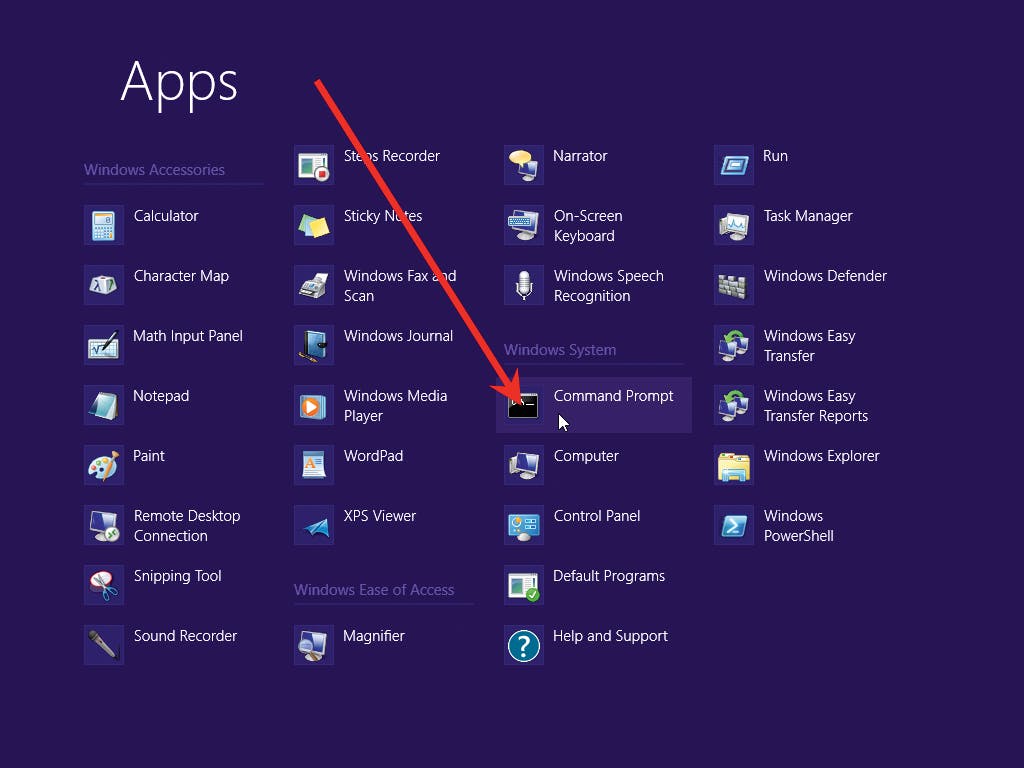Click the Windows Accessories group header
Image resolution: width=1024 pixels, height=768 pixels.
154,170
